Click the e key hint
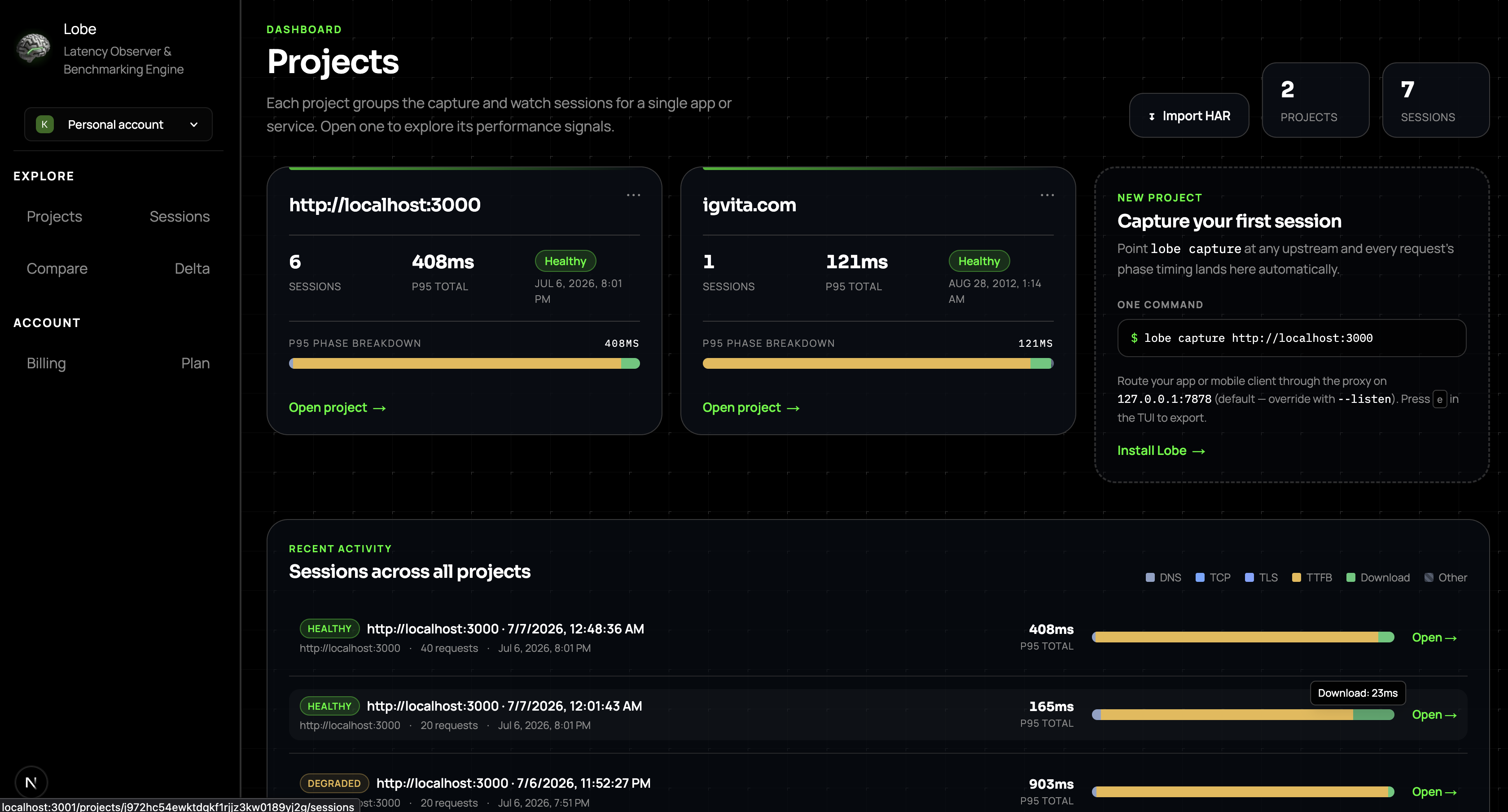Screen dimensions: 1508x812 tap(1439, 400)
